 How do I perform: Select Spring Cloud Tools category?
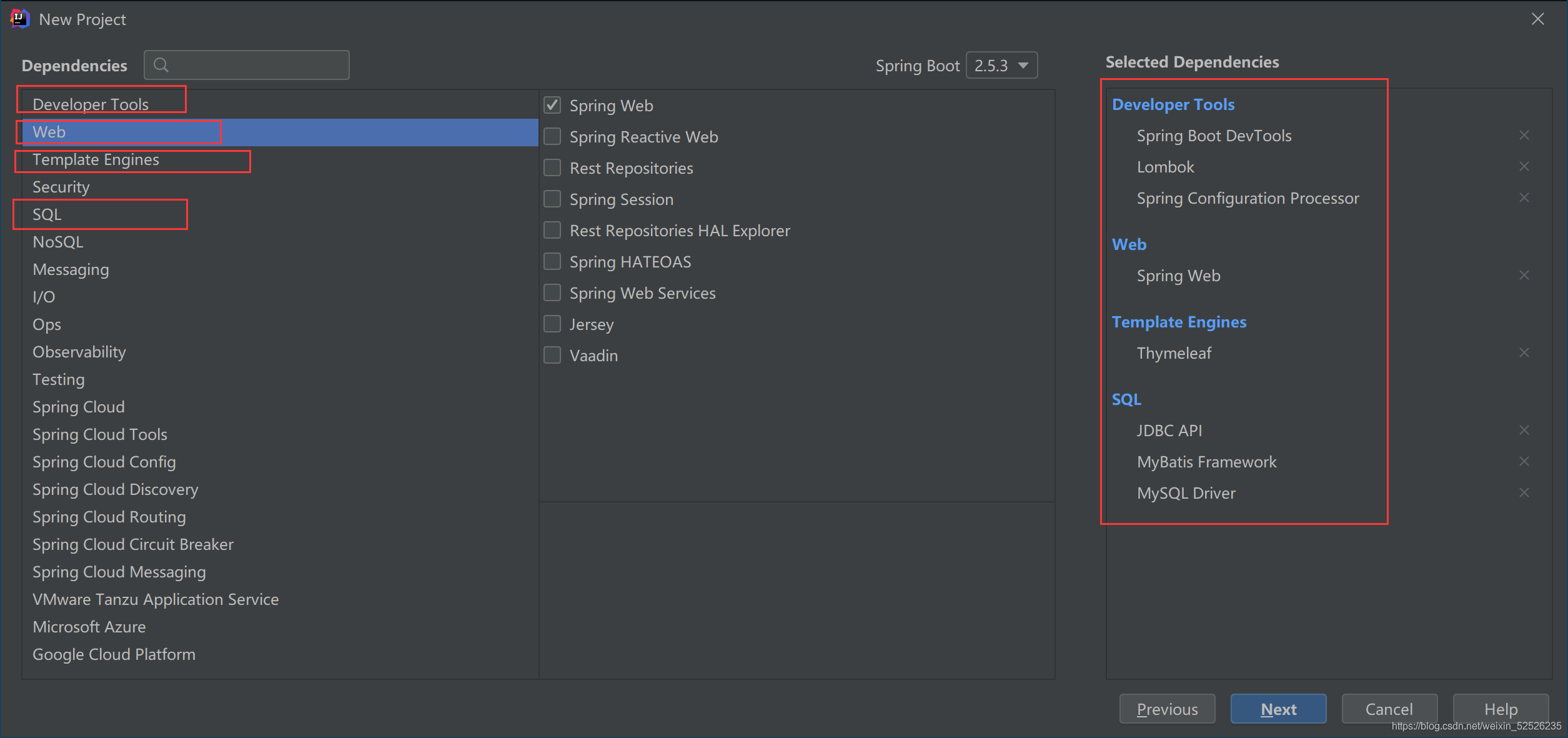point(280,434)
